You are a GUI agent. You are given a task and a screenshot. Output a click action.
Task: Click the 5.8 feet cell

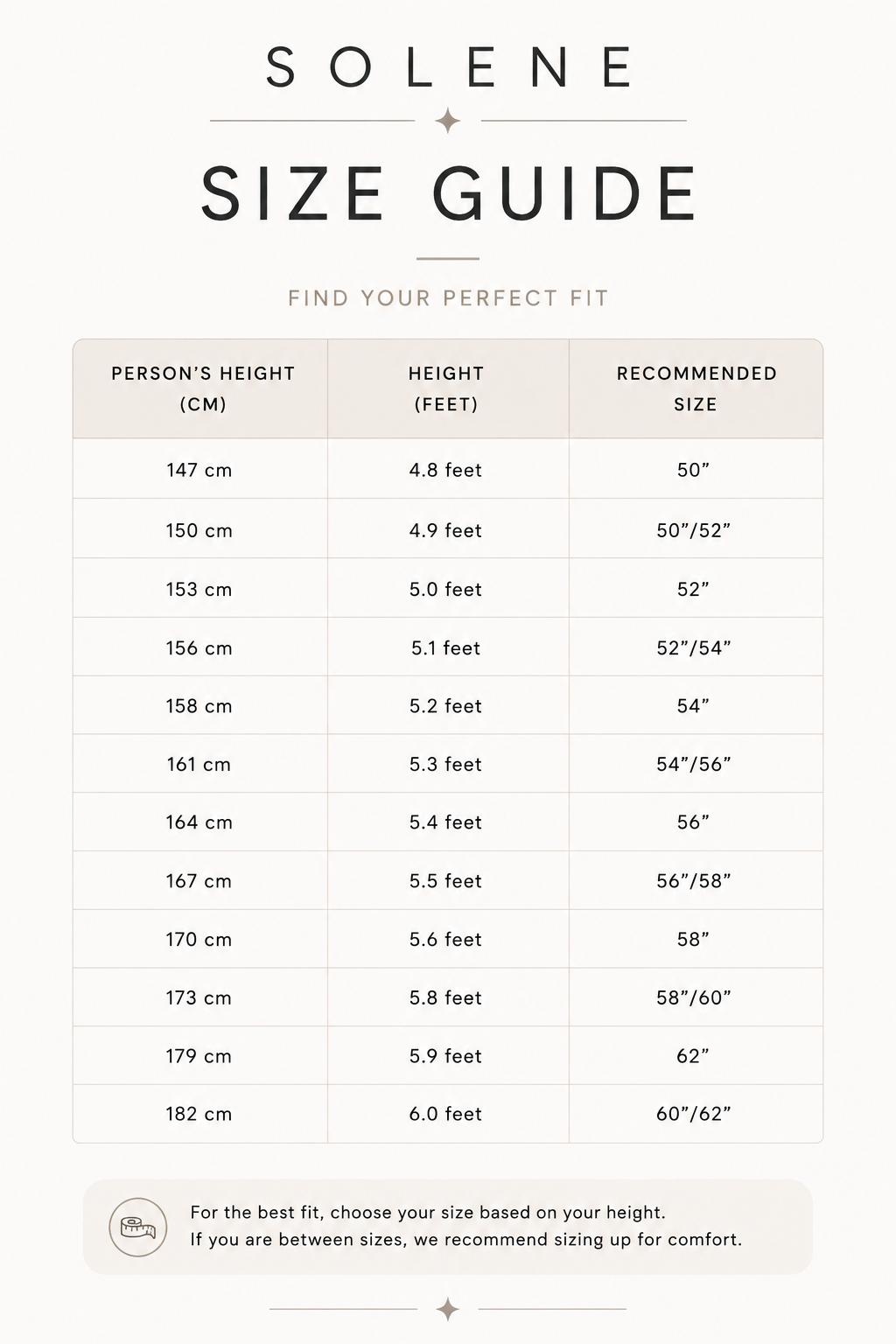pos(448,997)
